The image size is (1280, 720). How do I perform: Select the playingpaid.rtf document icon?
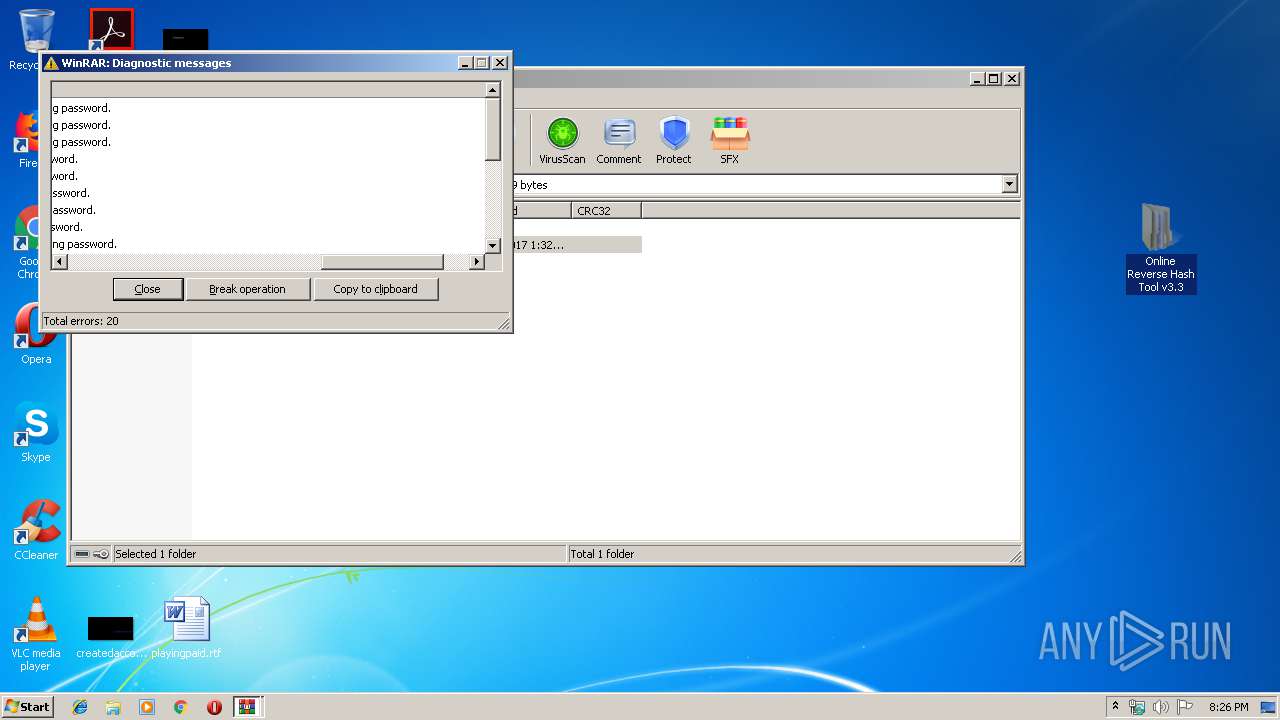pyautogui.click(x=186, y=628)
